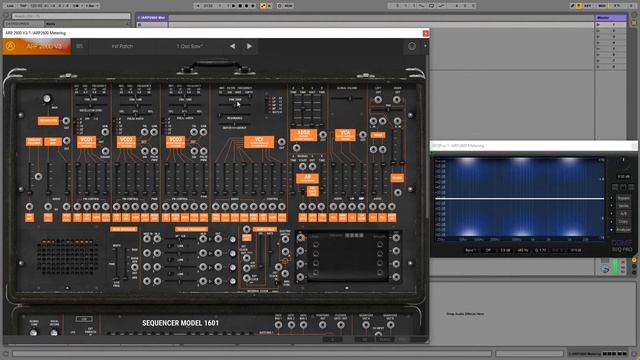The height and width of the screenshot is (360, 640).
Task: Click the Ableton transport Stop button
Action: pos(240,6)
